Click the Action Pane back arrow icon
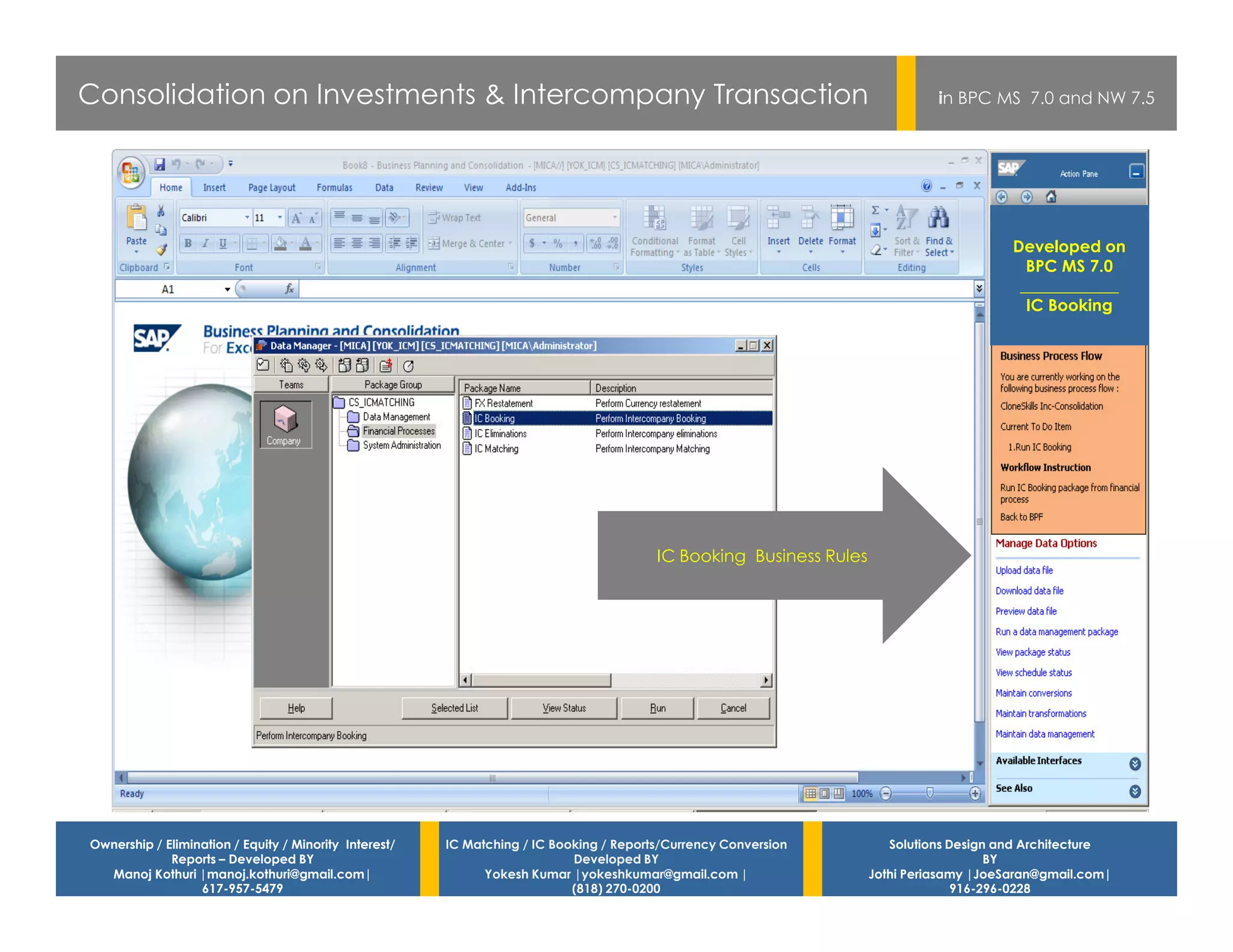 click(1002, 197)
